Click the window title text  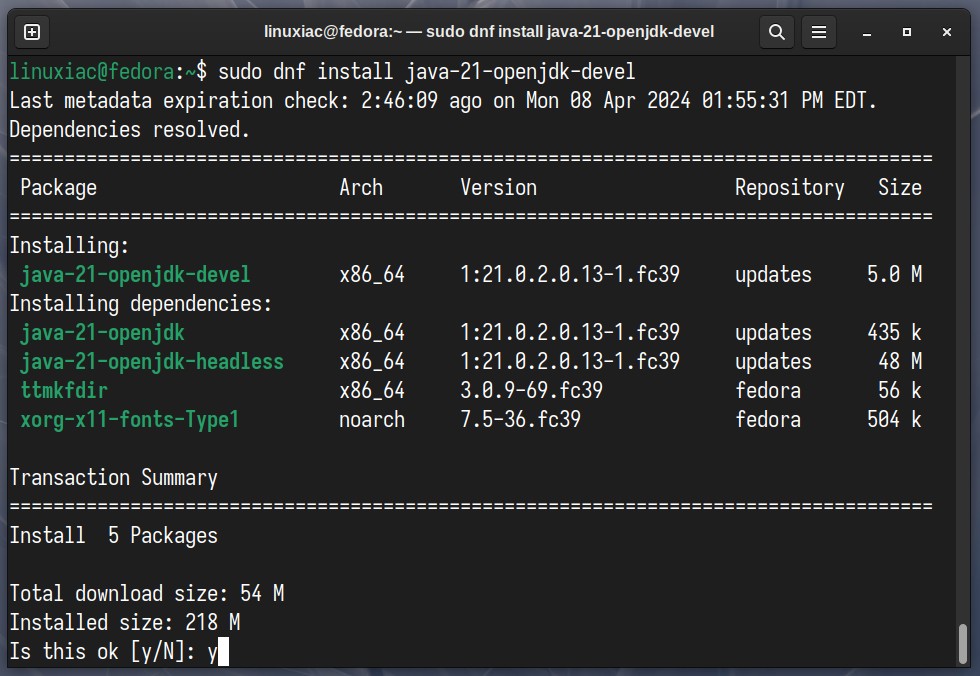(489, 32)
